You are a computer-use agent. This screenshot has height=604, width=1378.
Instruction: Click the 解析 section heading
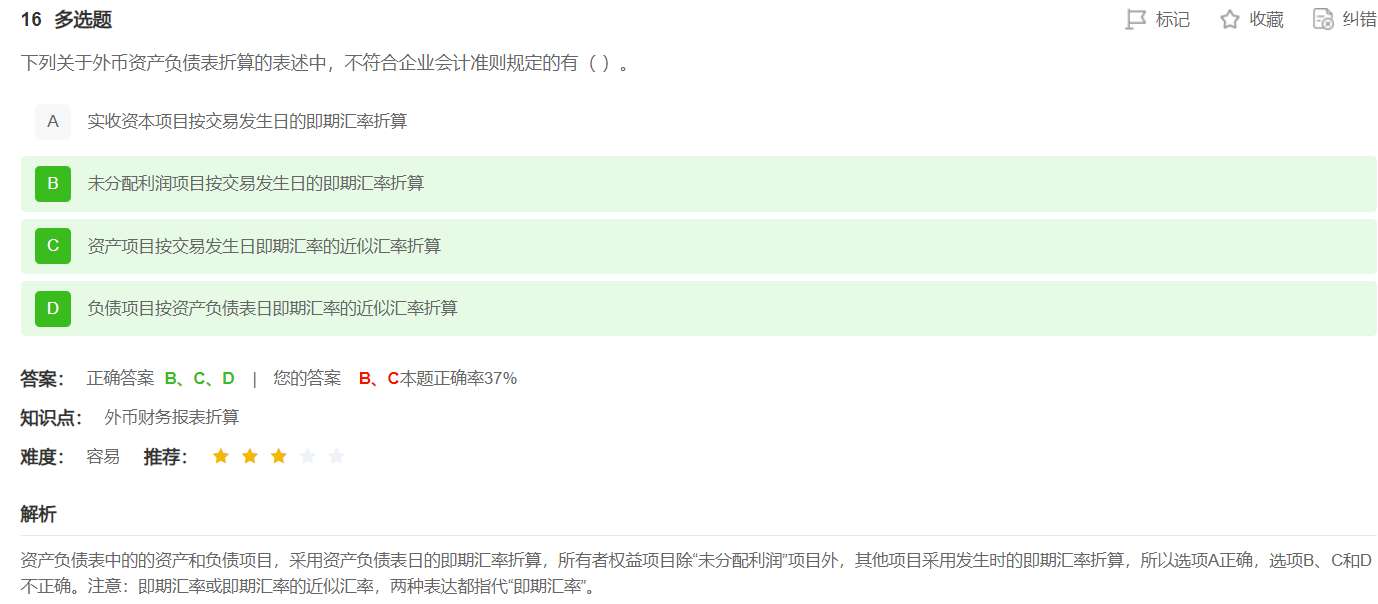pyautogui.click(x=38, y=515)
